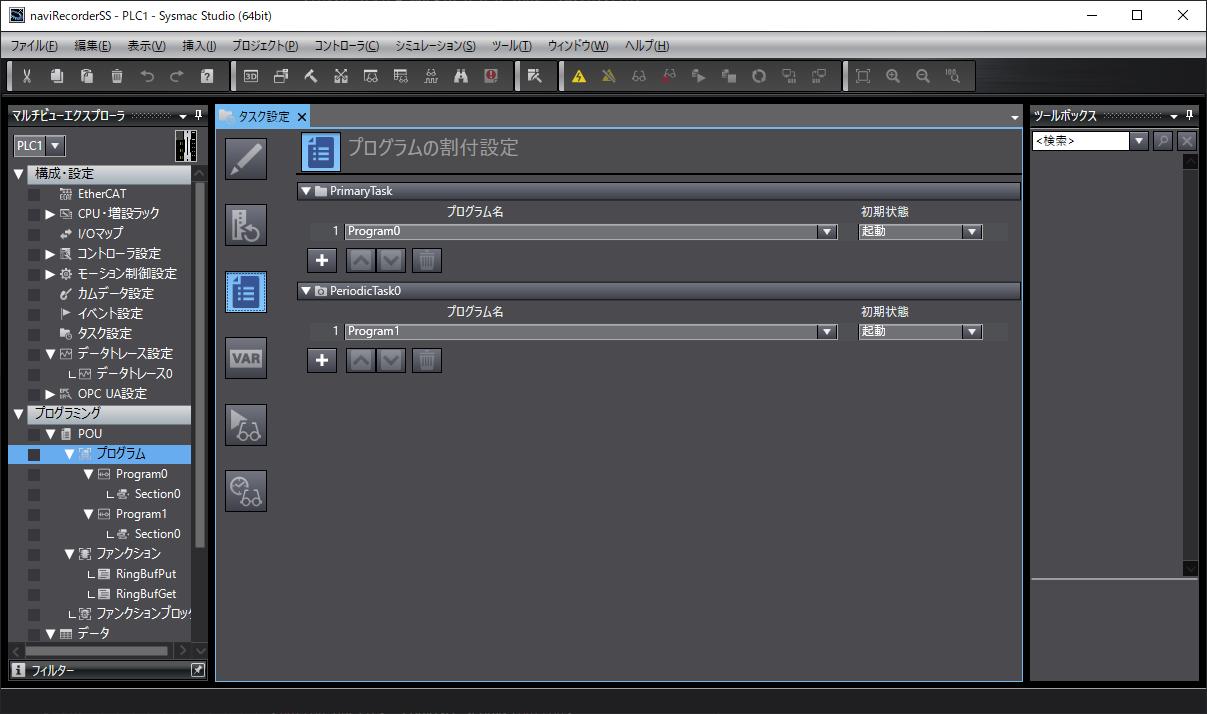Select the タスク設定 tab
Screen dimensions: 1207x714
[263, 117]
